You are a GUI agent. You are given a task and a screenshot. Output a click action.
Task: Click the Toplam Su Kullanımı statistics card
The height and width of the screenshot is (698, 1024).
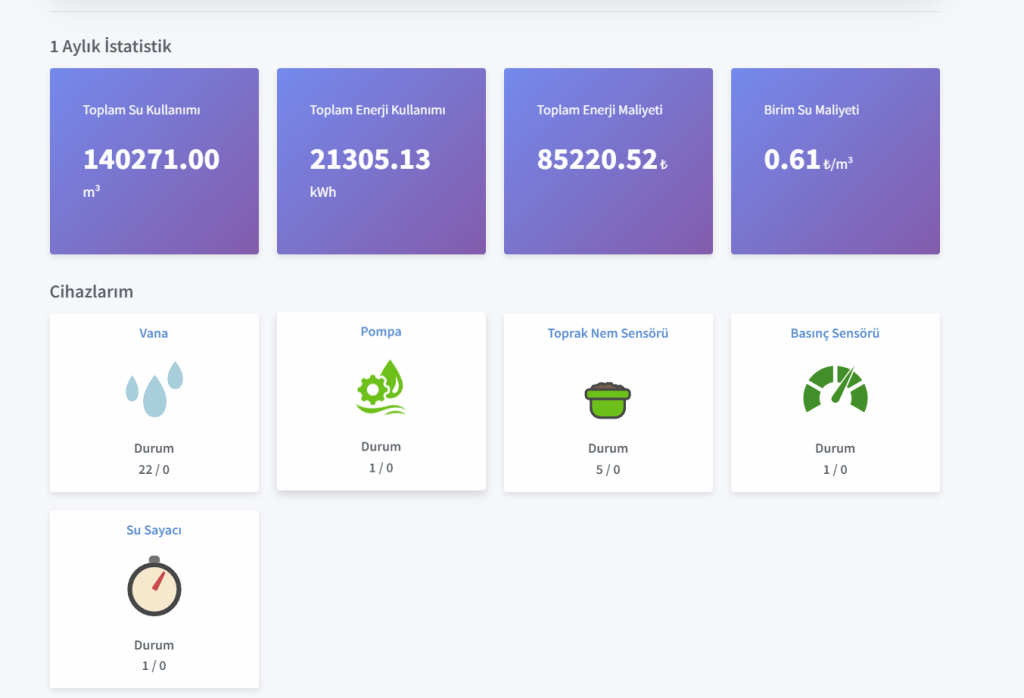click(x=154, y=161)
